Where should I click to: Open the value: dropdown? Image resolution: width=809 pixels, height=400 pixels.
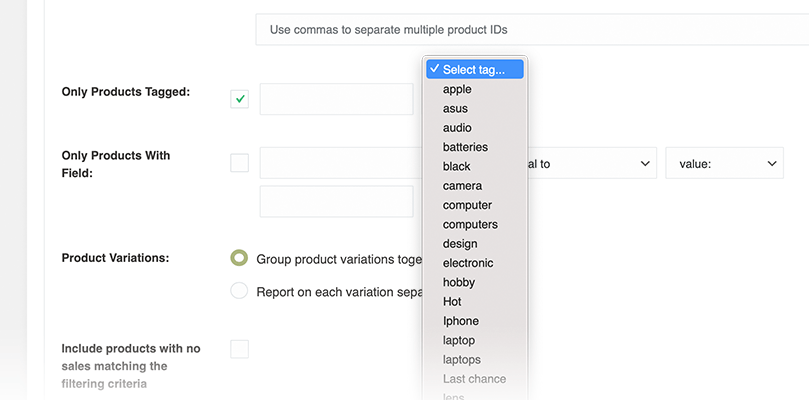724,164
